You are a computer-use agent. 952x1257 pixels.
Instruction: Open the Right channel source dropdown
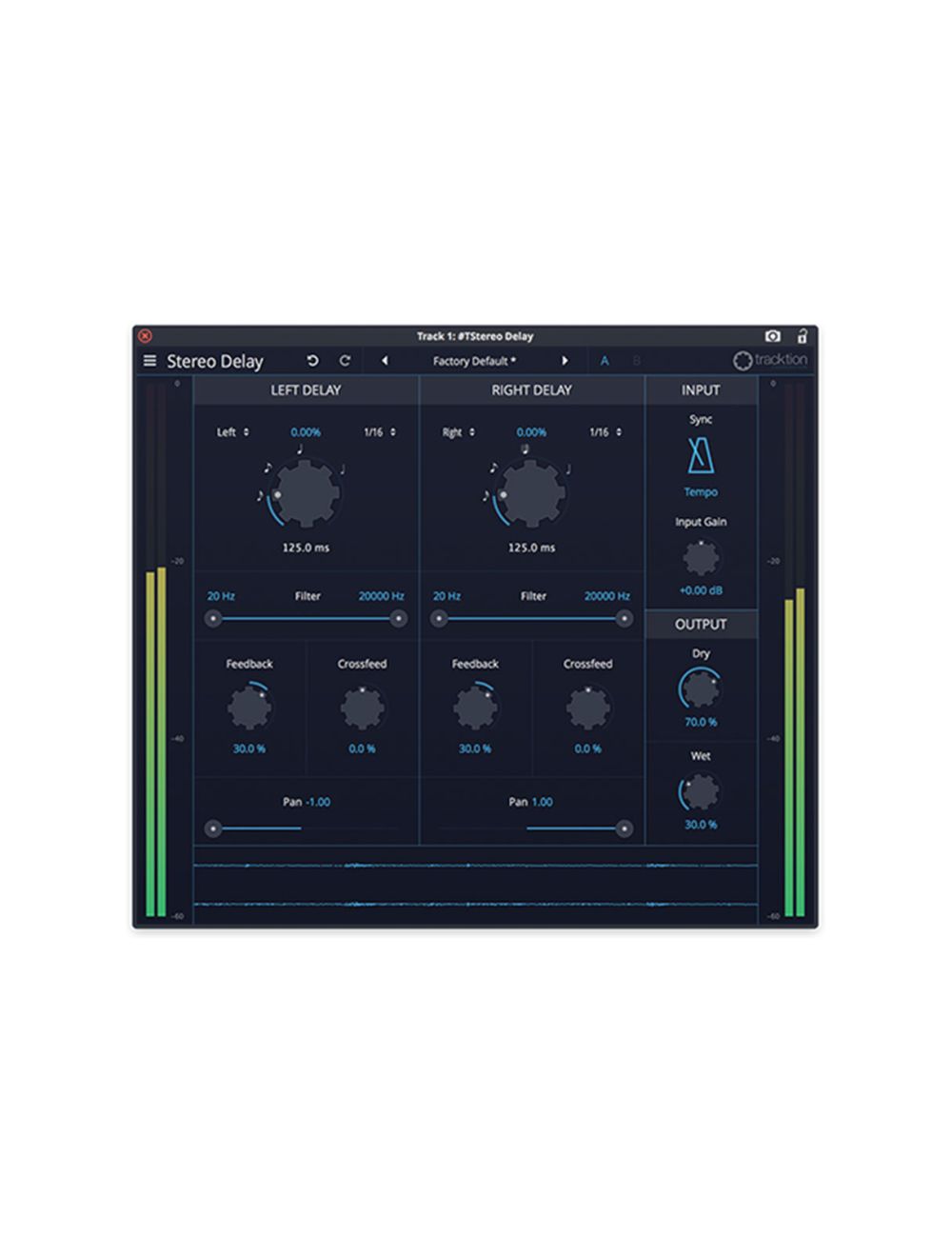[x=456, y=430]
